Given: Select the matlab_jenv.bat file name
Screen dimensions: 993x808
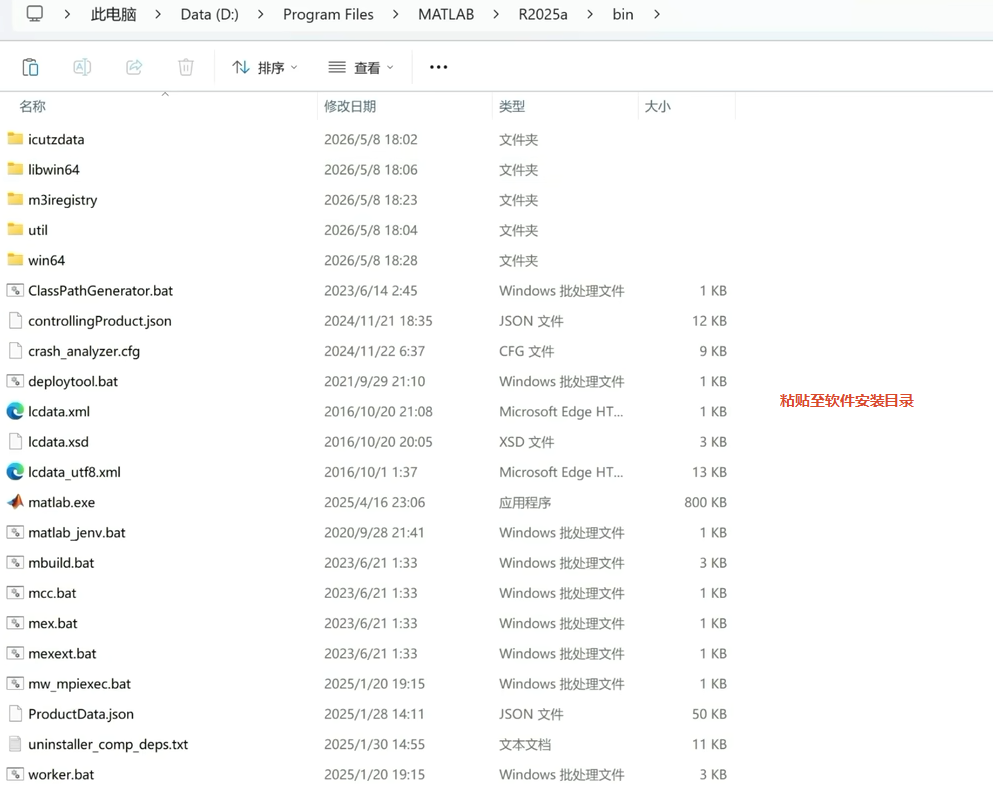Looking at the screenshot, I should pos(77,533).
